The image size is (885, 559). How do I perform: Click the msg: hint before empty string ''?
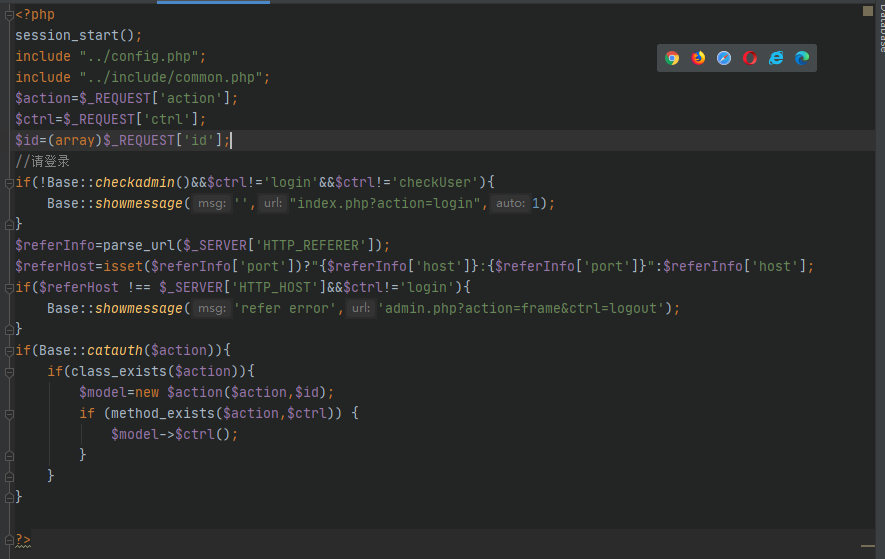pyautogui.click(x=212, y=203)
